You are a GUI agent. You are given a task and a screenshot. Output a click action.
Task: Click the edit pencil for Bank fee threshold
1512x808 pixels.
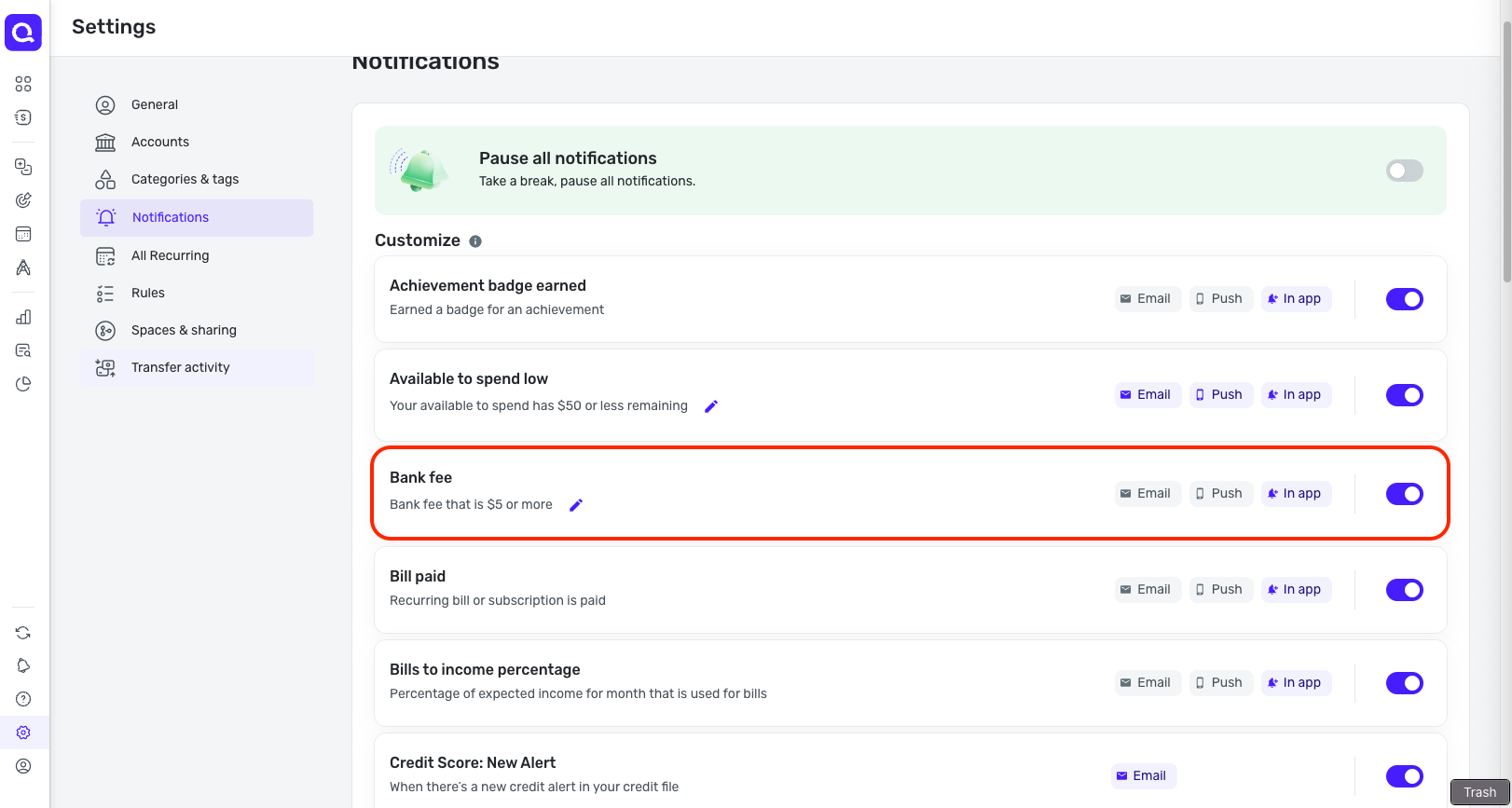click(x=576, y=505)
